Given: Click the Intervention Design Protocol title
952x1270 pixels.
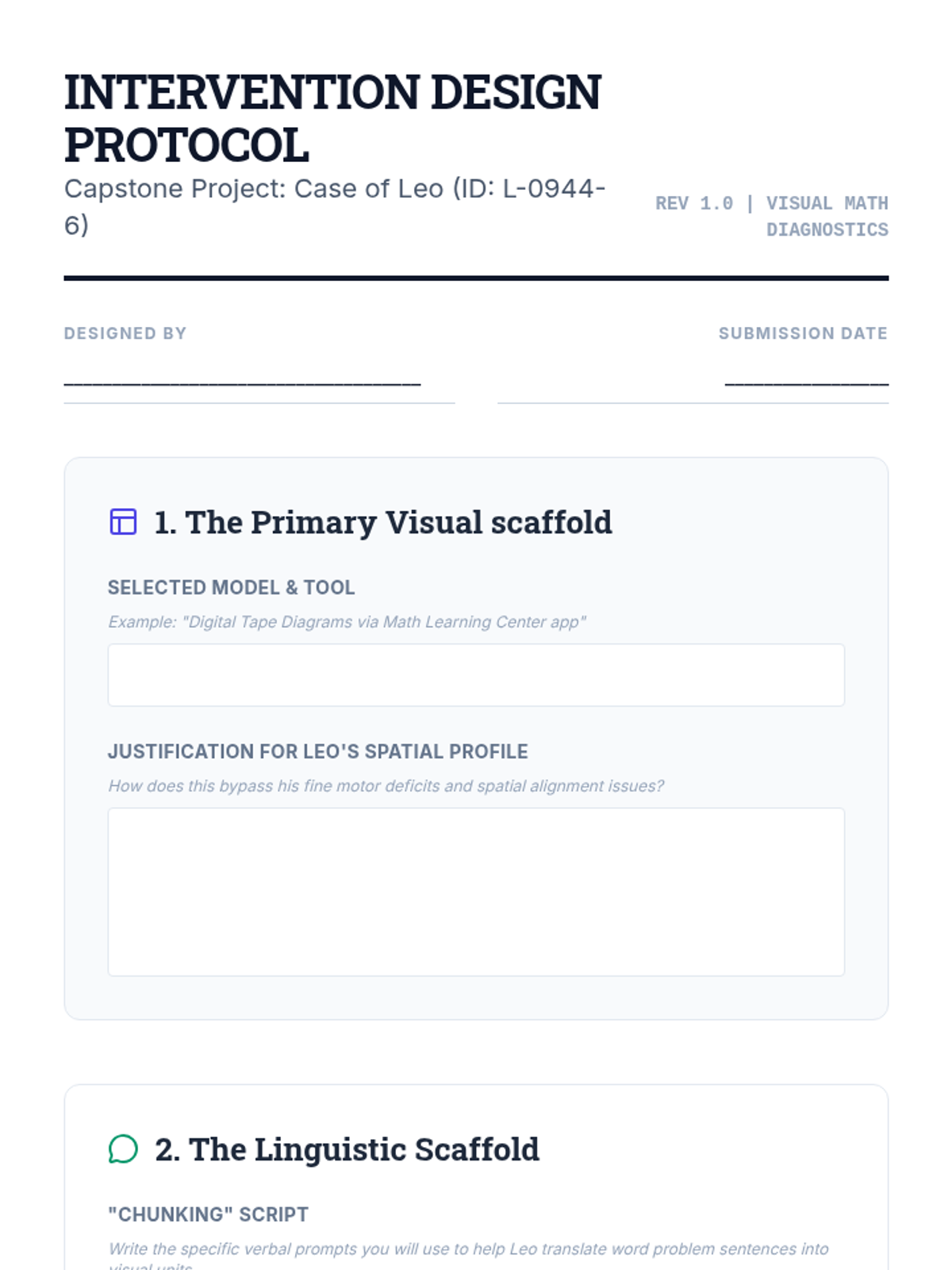Looking at the screenshot, I should tap(332, 118).
